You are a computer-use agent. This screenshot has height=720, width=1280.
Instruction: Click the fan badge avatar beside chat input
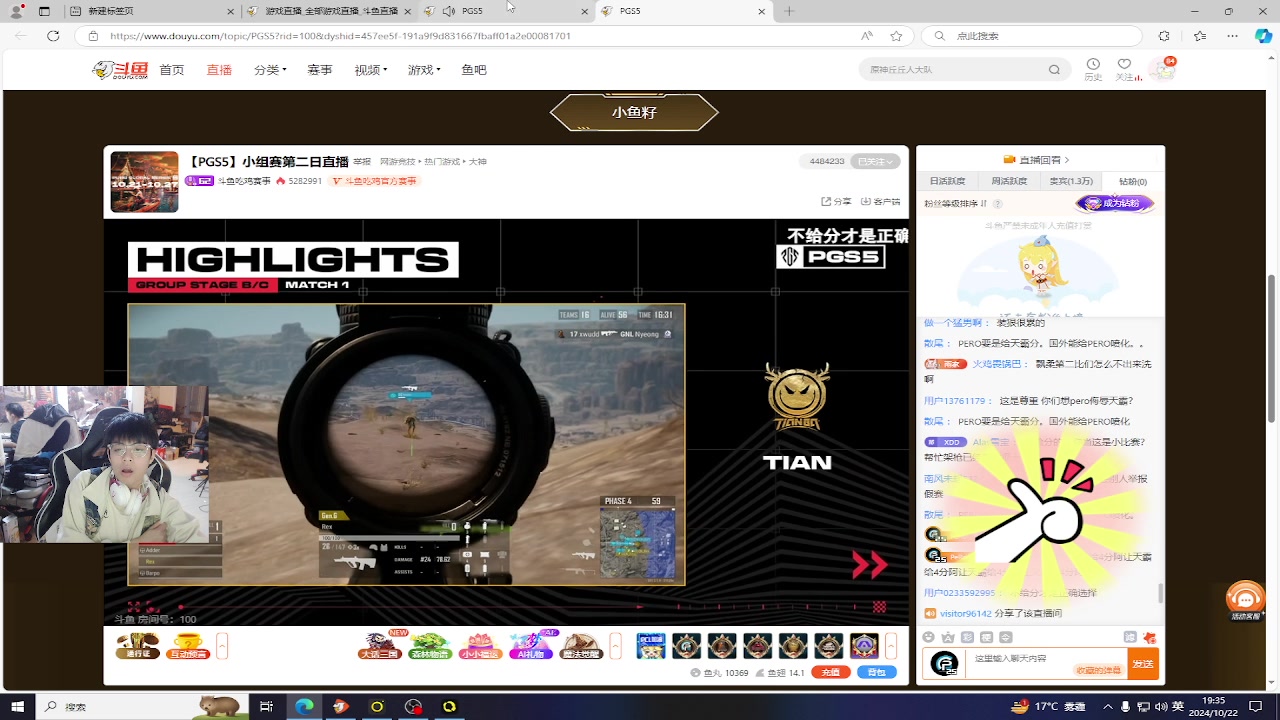[x=944, y=663]
